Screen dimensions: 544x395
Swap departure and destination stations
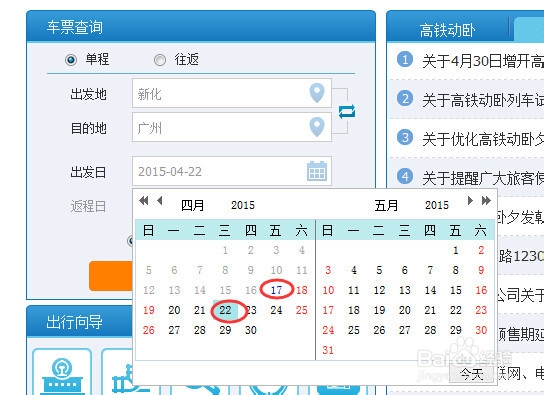[347, 112]
